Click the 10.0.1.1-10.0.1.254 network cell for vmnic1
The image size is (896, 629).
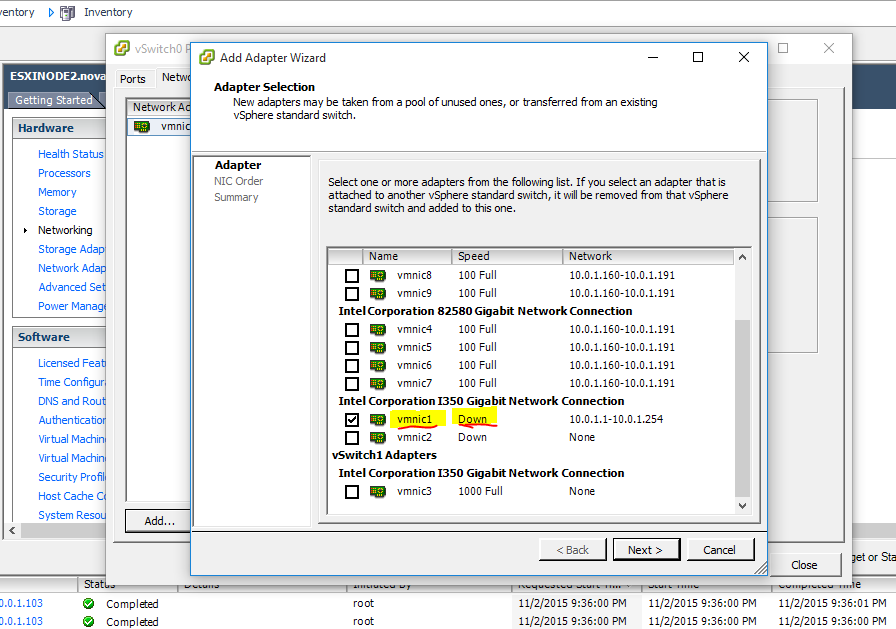pos(616,419)
